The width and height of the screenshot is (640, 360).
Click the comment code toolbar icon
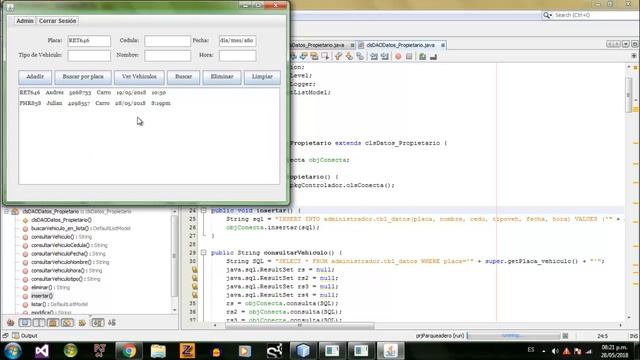pyautogui.click(x=422, y=57)
